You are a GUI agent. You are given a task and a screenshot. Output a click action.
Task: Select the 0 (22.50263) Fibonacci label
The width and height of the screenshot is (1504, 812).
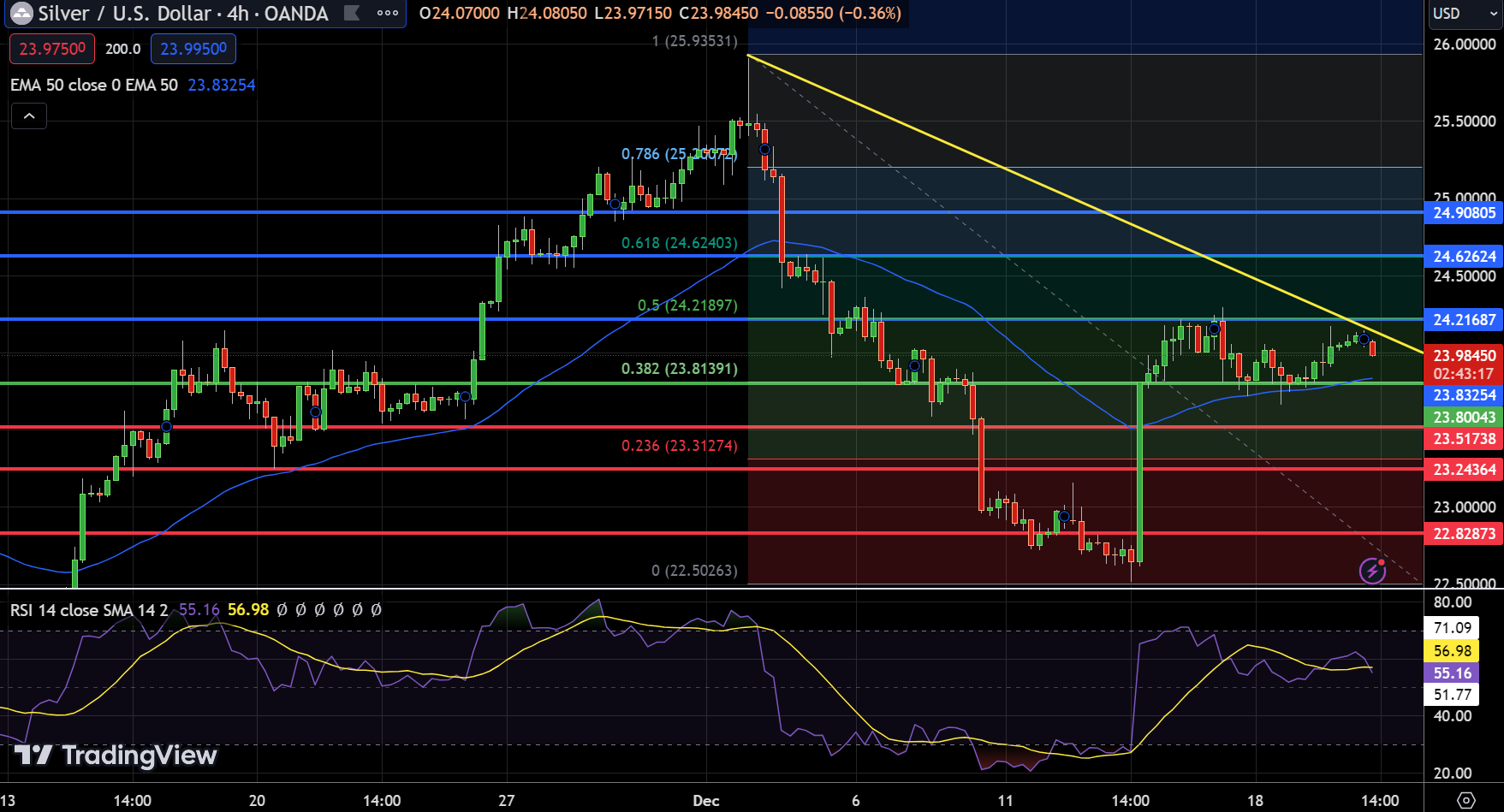tap(694, 571)
